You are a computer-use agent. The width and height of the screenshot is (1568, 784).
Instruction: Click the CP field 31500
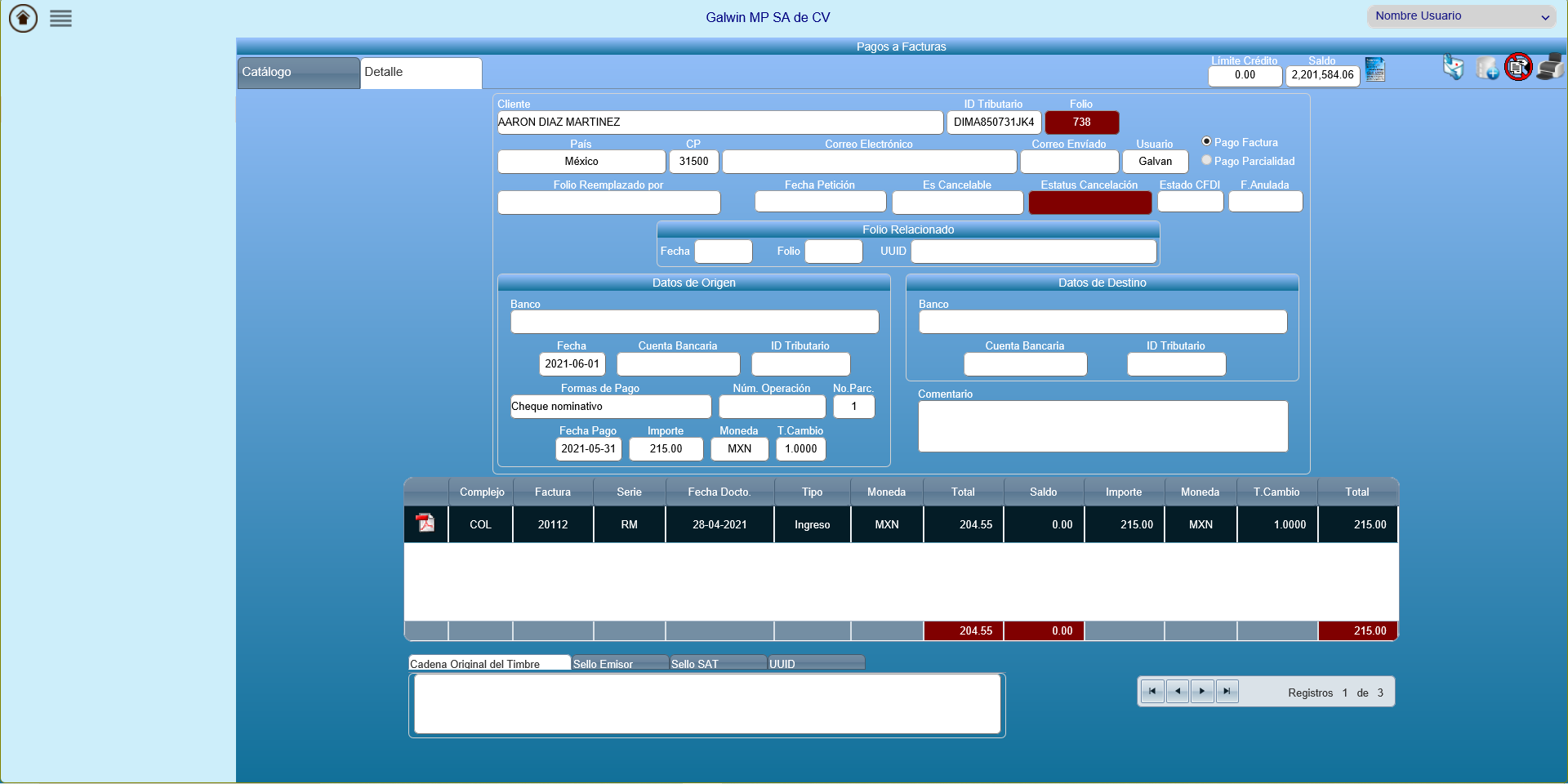click(x=694, y=162)
